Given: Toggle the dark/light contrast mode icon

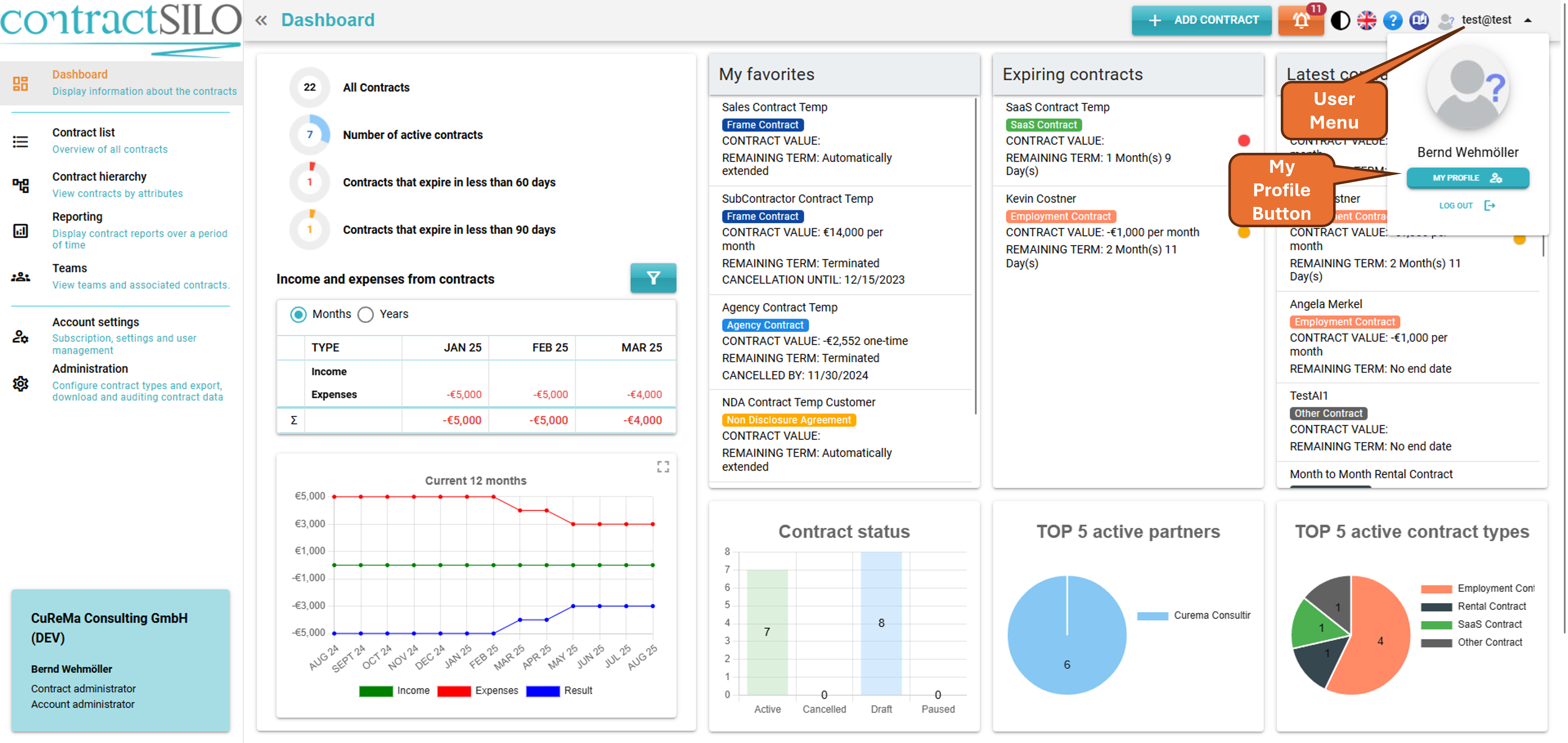Looking at the screenshot, I should [x=1340, y=20].
